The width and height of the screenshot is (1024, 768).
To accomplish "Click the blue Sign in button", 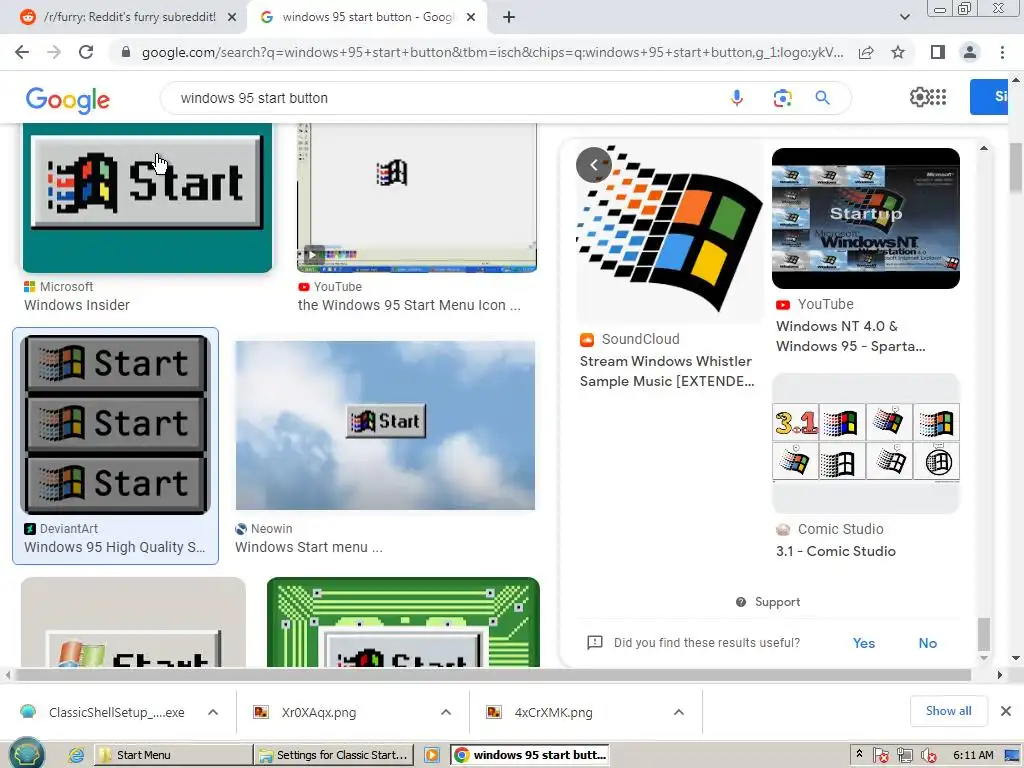I will tap(989, 97).
